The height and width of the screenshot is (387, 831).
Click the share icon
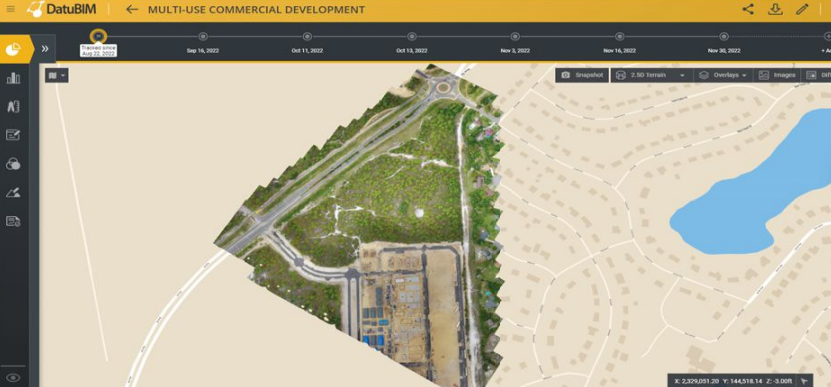click(x=748, y=10)
